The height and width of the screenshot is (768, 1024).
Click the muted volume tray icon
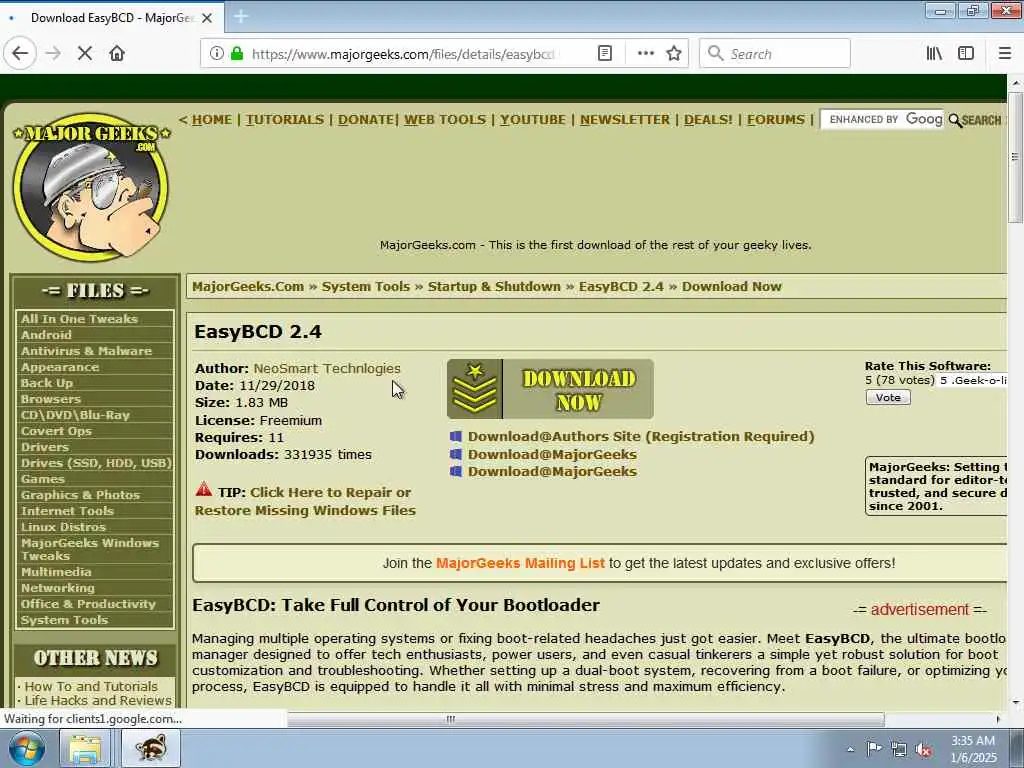coord(923,750)
